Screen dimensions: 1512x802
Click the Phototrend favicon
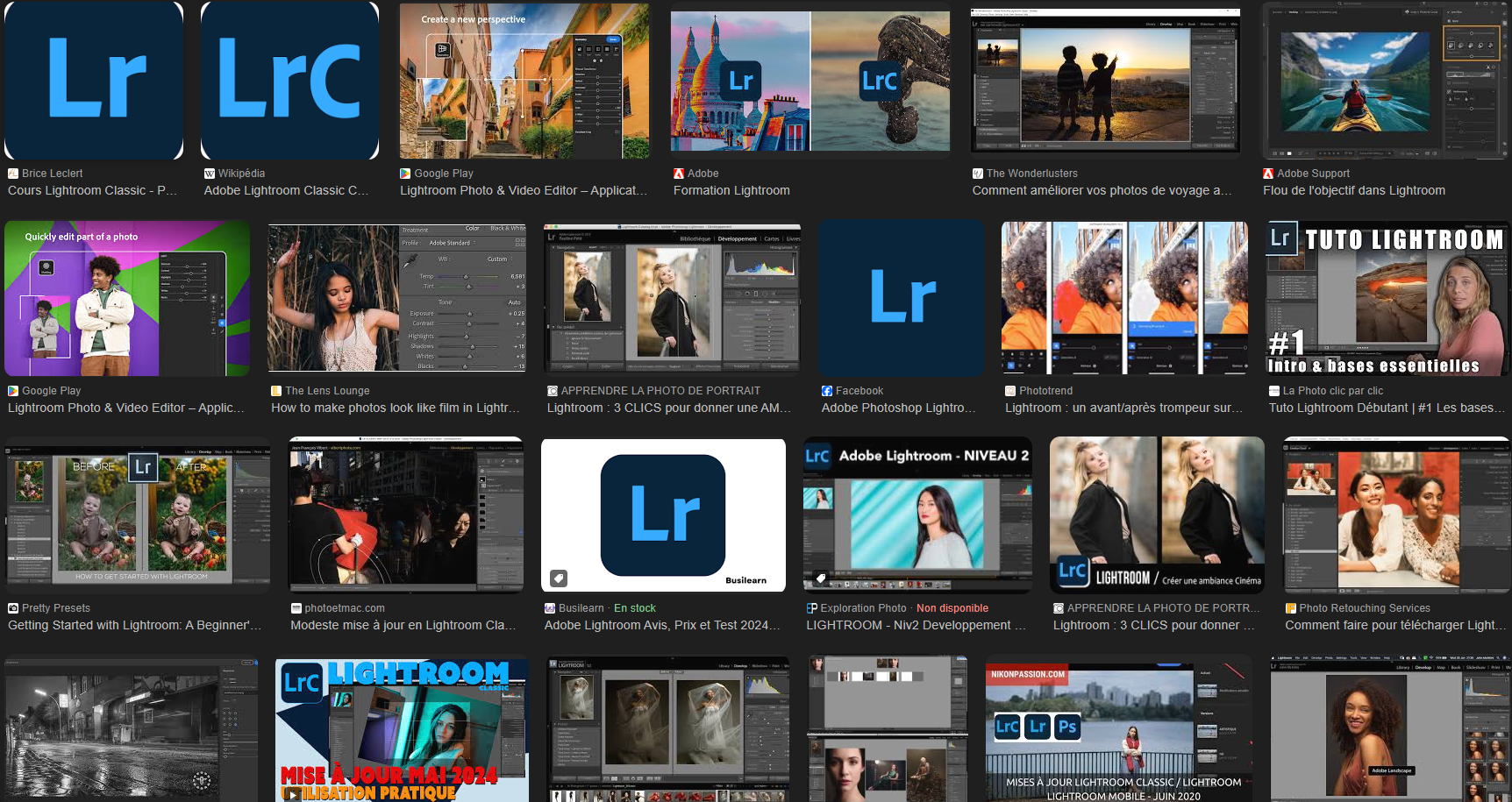1010,391
